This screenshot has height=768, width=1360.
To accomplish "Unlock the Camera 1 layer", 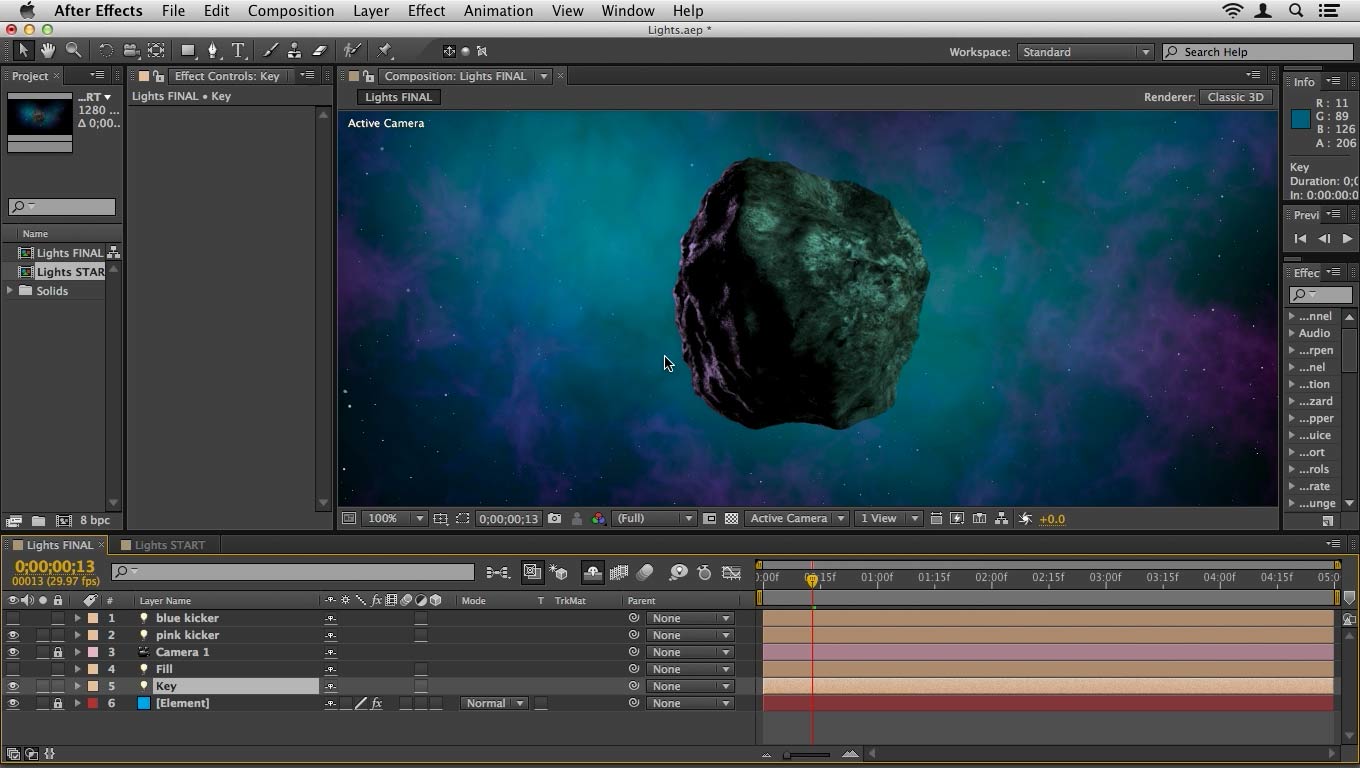I will coord(58,652).
